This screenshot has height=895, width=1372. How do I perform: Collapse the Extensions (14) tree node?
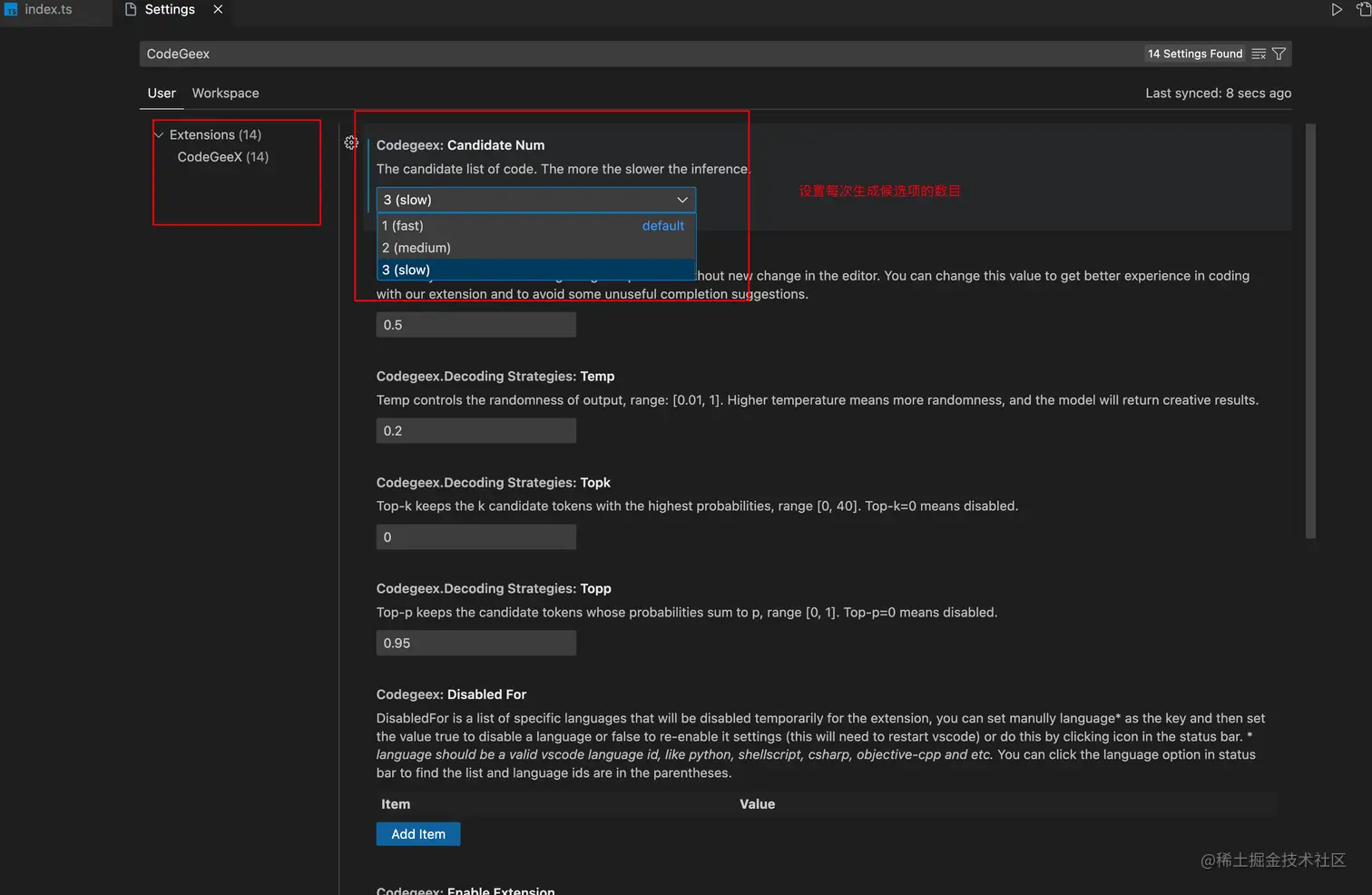tap(160, 135)
